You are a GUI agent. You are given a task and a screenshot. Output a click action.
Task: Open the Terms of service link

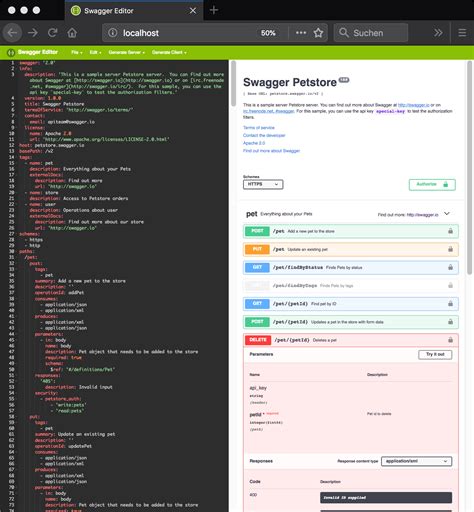259,128
